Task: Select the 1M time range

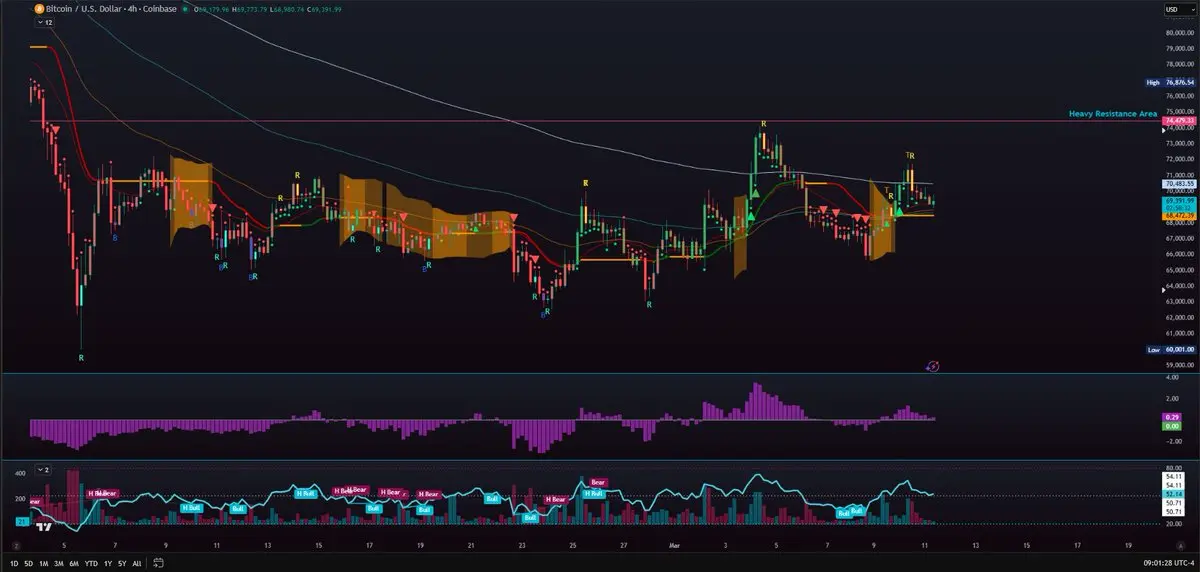Action: click(44, 564)
